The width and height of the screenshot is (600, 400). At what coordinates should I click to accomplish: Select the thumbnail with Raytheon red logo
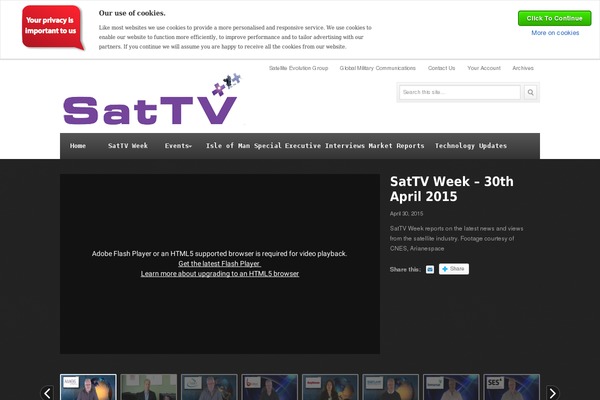coord(330,387)
